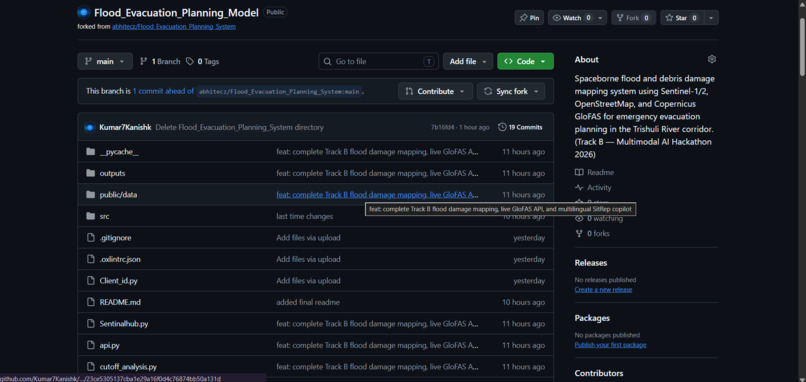This screenshot has height=382, width=806.
Task: Click the public/data folder icon
Action: 90,195
